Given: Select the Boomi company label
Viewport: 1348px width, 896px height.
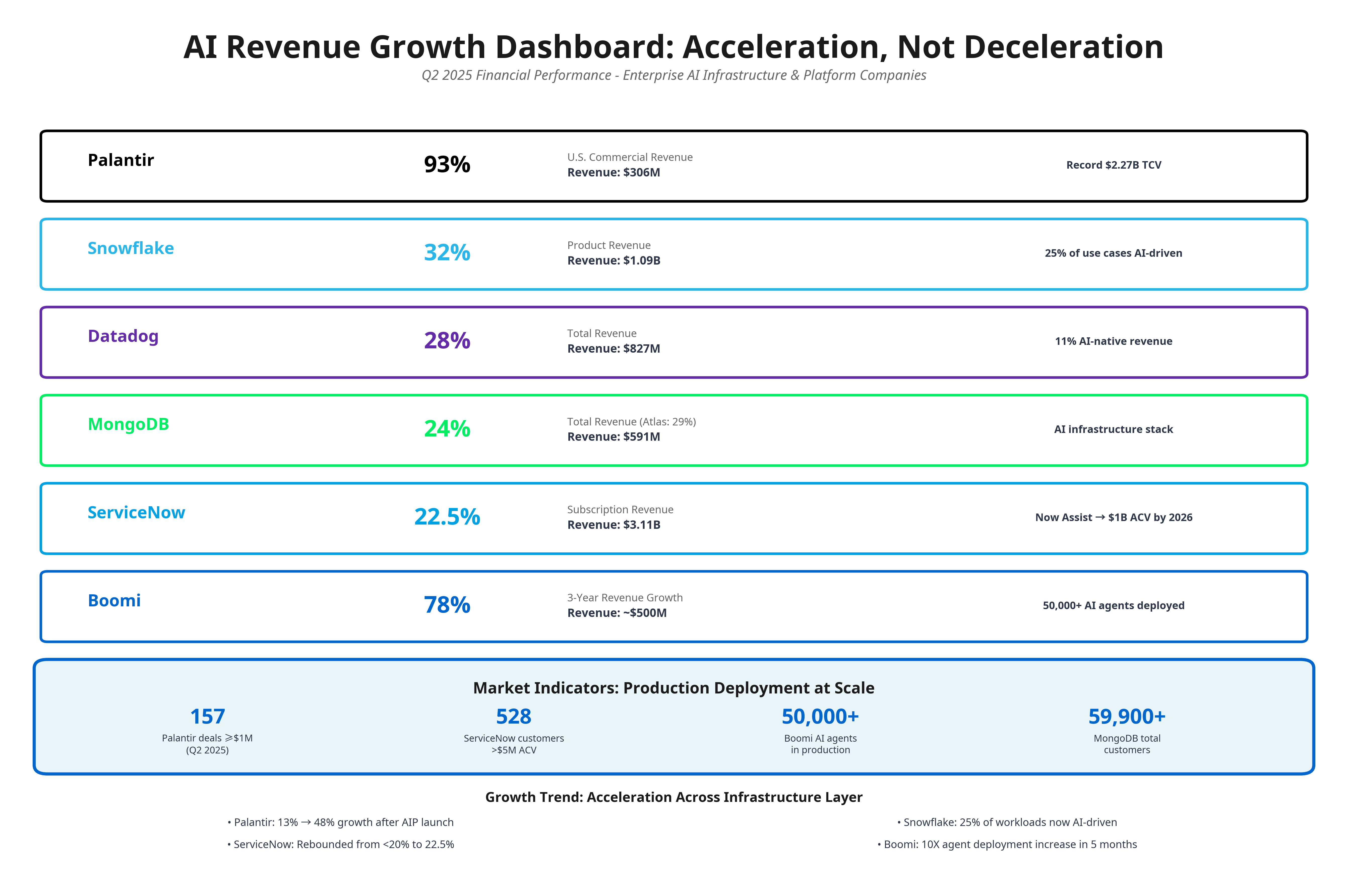Looking at the screenshot, I should pyautogui.click(x=114, y=600).
